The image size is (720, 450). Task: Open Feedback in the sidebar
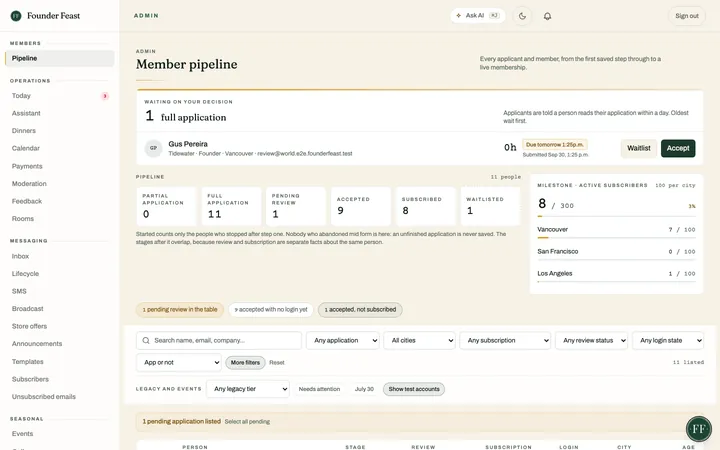tap(59, 201)
